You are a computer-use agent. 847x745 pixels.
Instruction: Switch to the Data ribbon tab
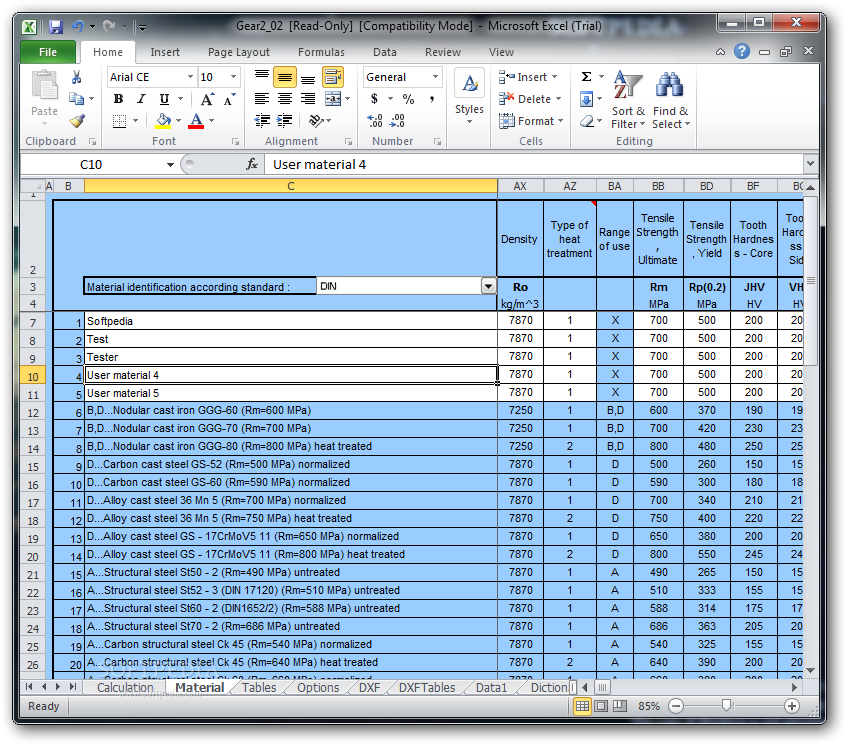[x=385, y=52]
